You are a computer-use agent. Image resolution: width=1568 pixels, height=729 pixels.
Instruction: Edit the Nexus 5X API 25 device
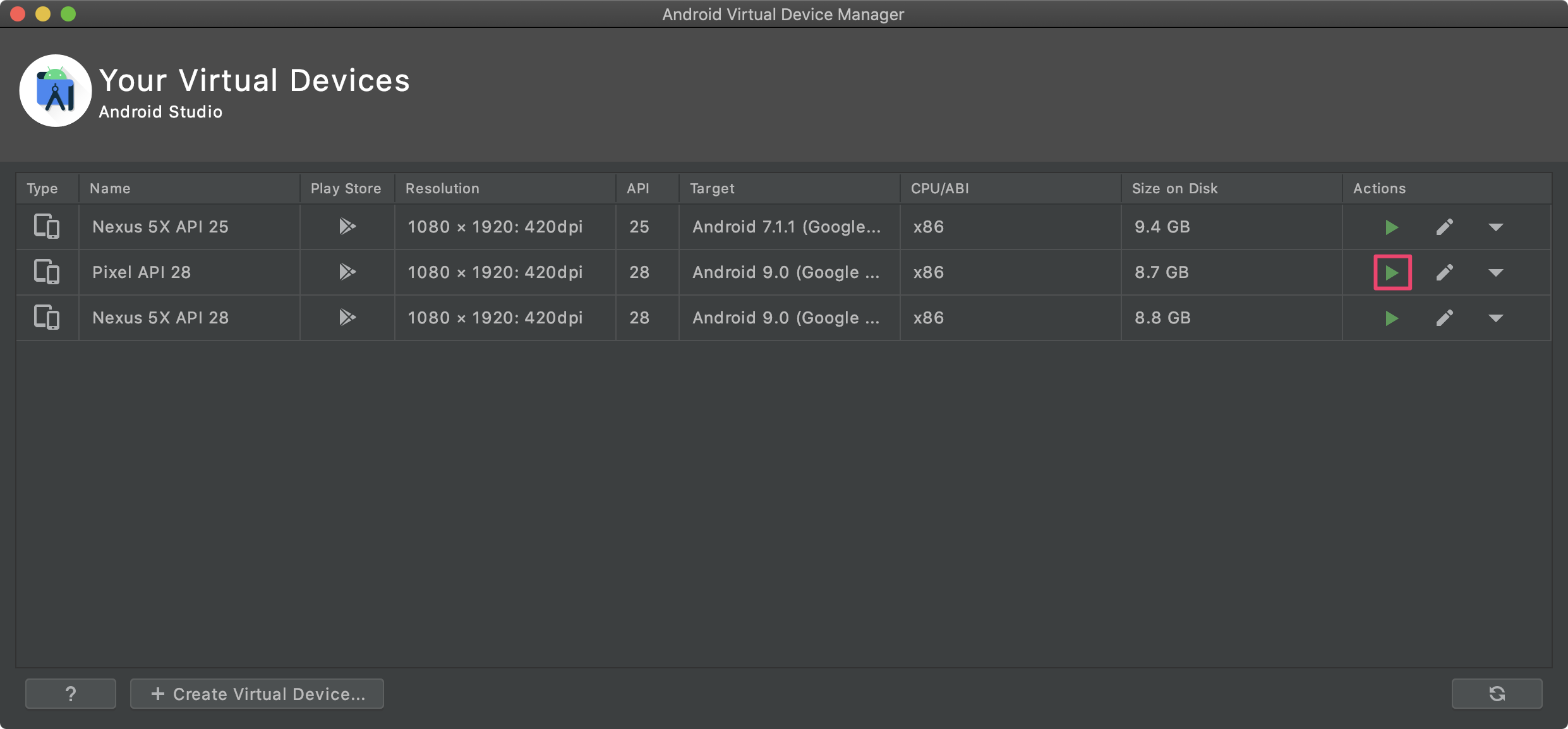pyautogui.click(x=1445, y=227)
